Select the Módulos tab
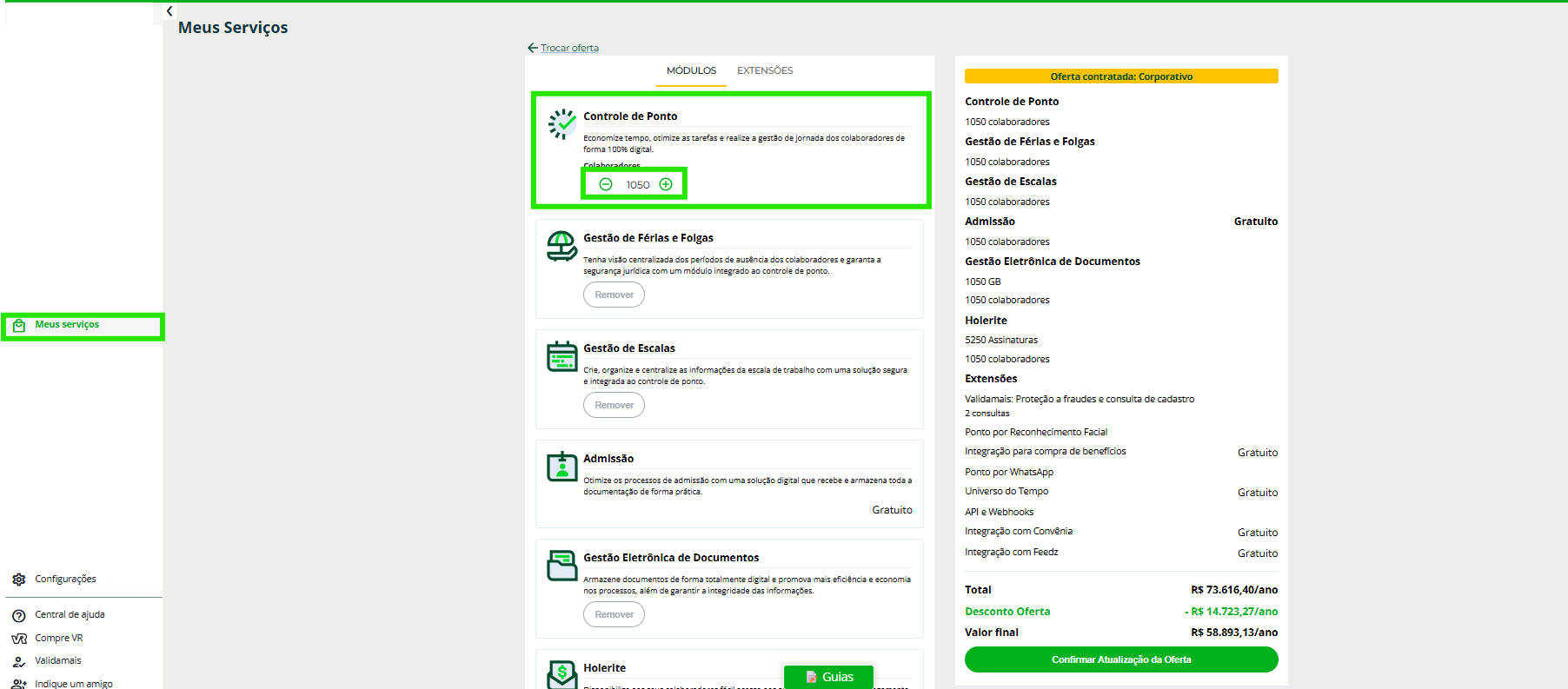The image size is (1568, 689). coord(691,71)
